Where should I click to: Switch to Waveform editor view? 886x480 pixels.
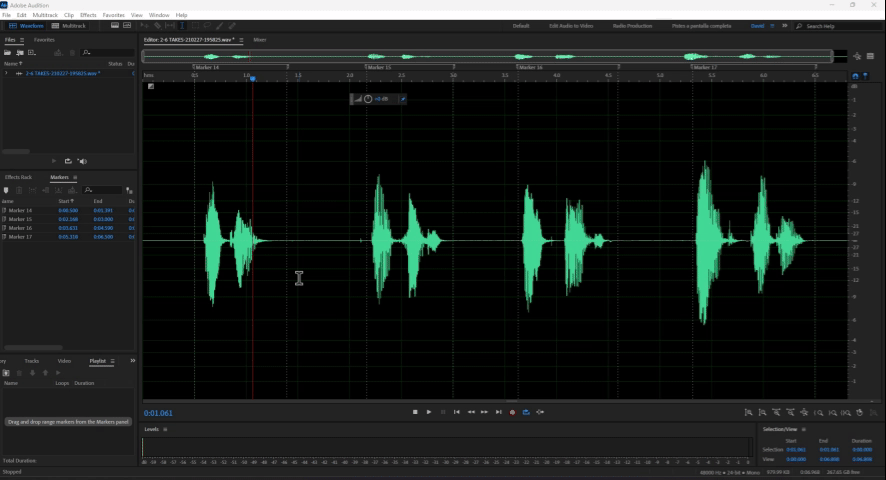pyautogui.click(x=26, y=26)
